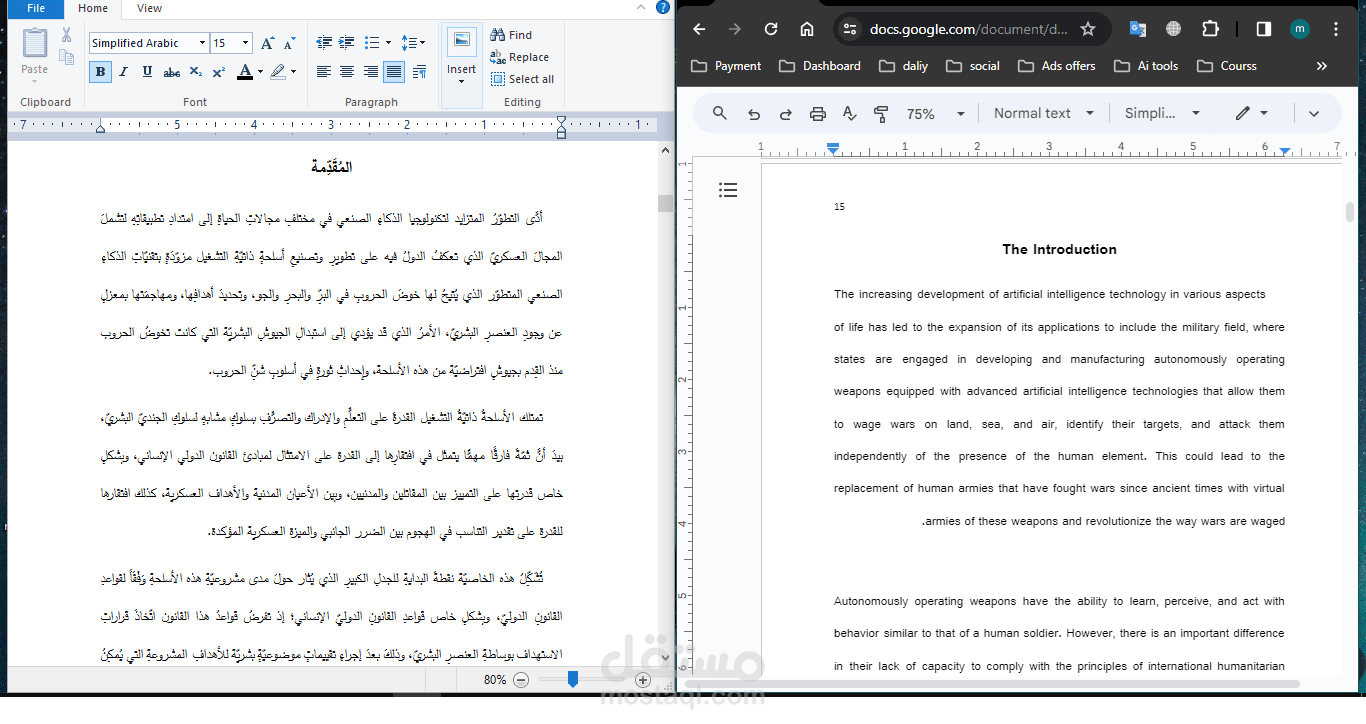This screenshot has width=1366, height=724.
Task: Show the document outline list icon
Action: pyautogui.click(x=728, y=190)
